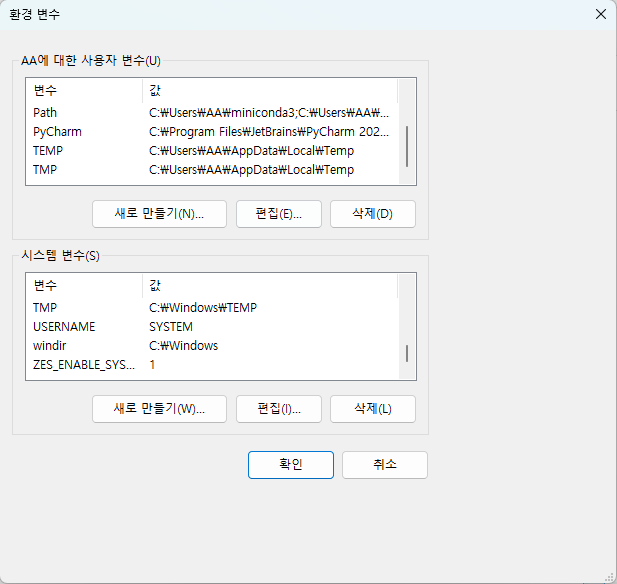Select the PyCharm user variable row
617x584 pixels.
coord(212,132)
